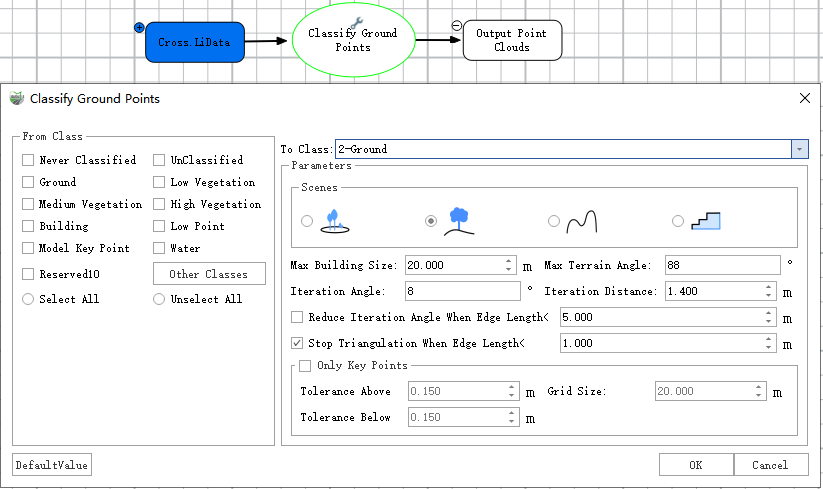Viewport: 823px width, 489px height.
Task: Expand the To Class dropdown
Action: click(x=799, y=149)
